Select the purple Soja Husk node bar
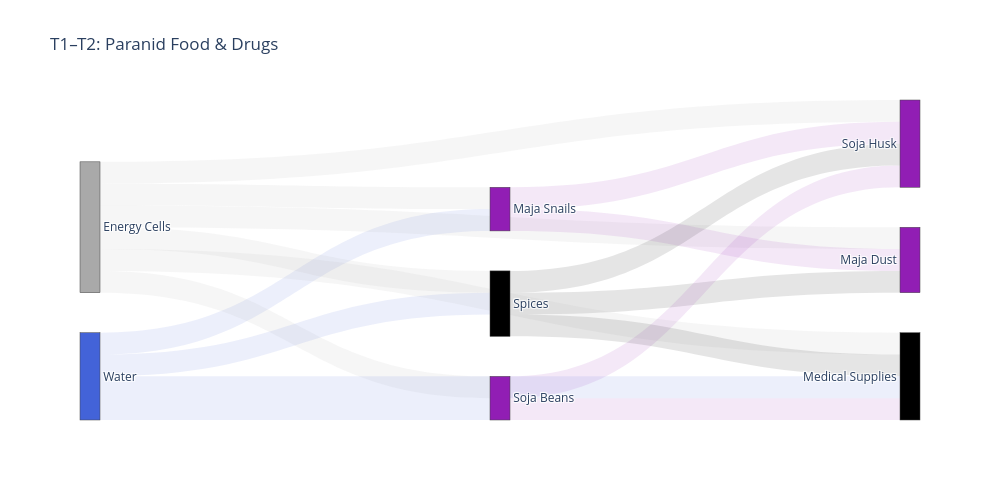The width and height of the screenshot is (1000, 500). (909, 143)
